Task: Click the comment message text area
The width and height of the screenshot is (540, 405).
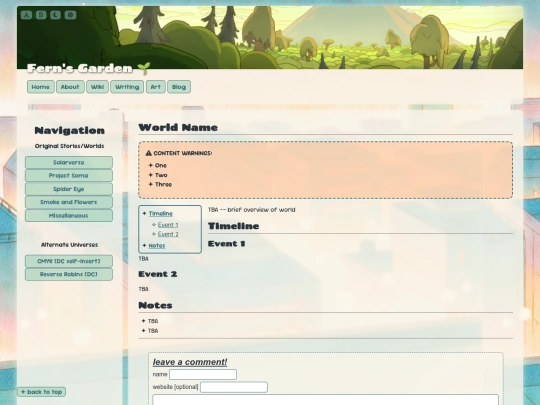Action: tap(325, 399)
